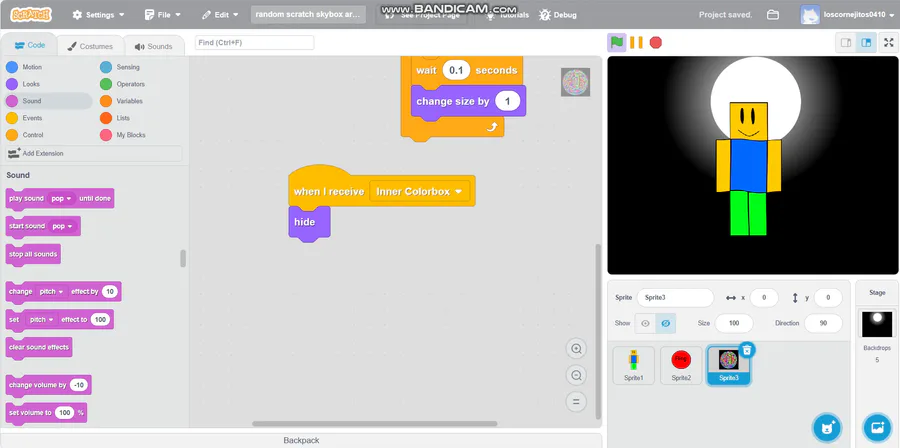Show the sprite using the eye icon
The image size is (900, 448).
coord(645,324)
